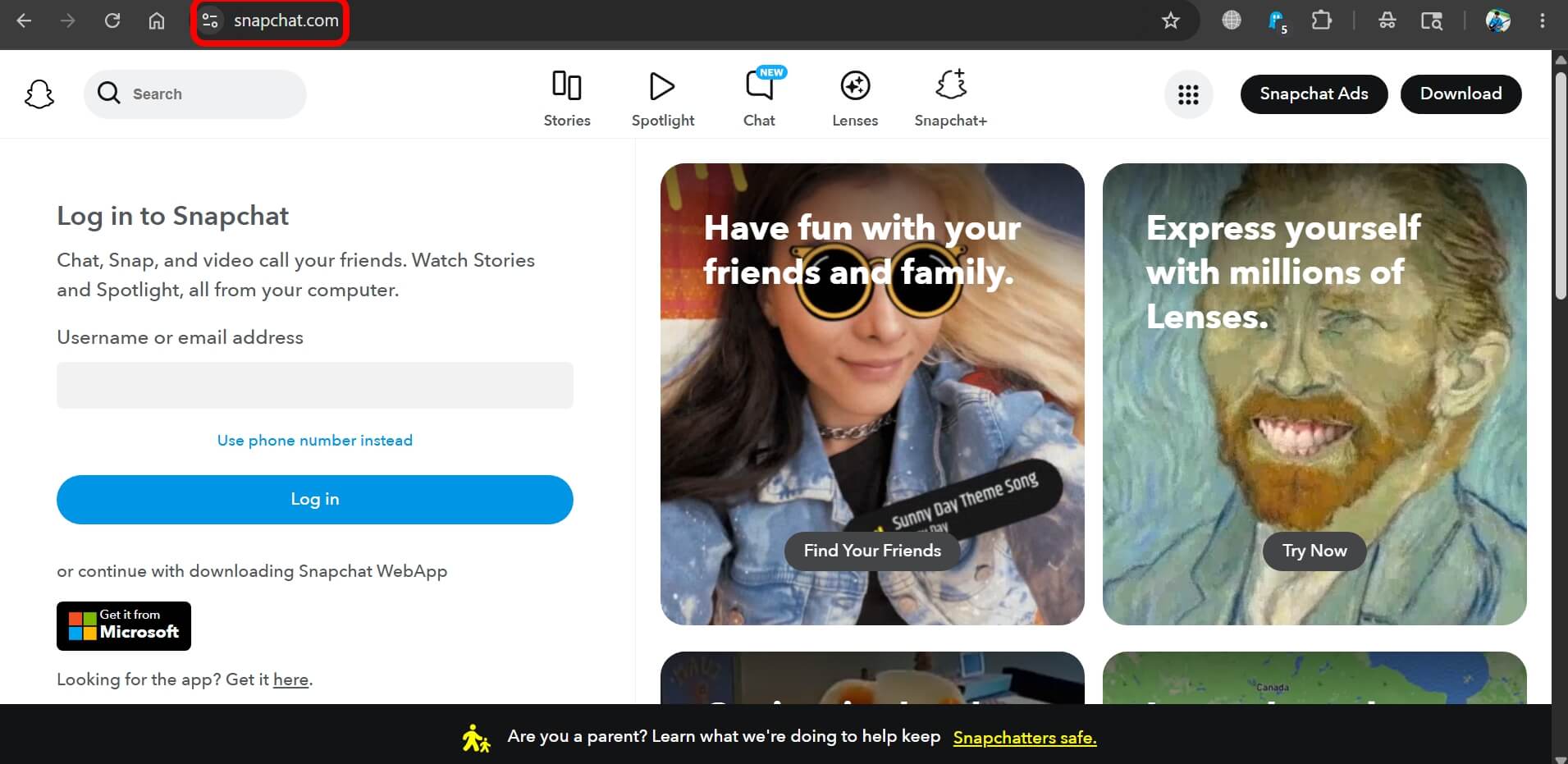Click the 'or continue with downloading Snapchat WebApp' text

click(252, 571)
